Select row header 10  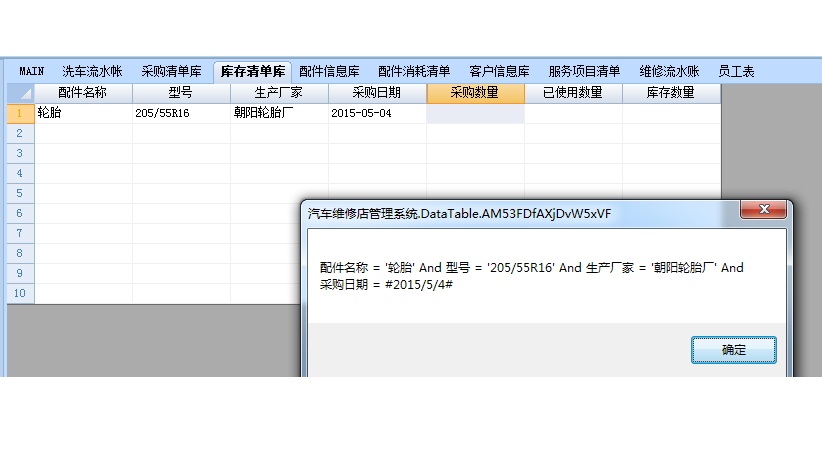point(20,293)
